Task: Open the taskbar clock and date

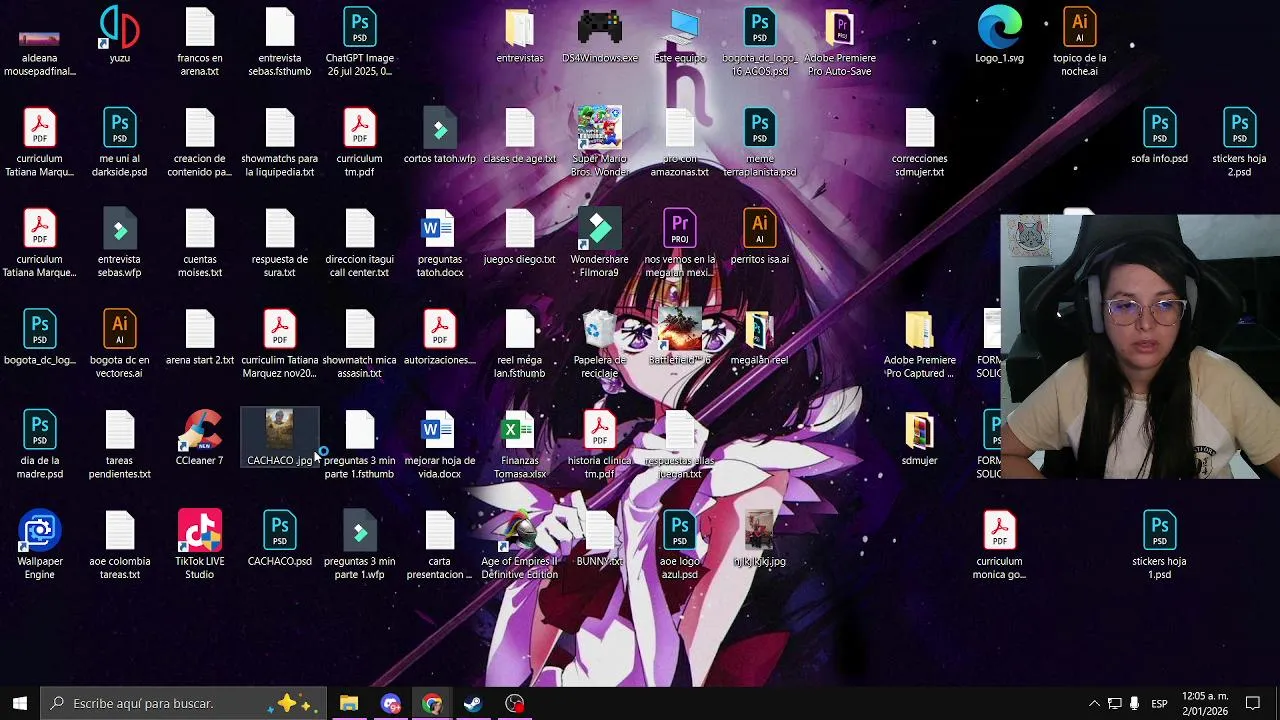Action: tap(1204, 703)
